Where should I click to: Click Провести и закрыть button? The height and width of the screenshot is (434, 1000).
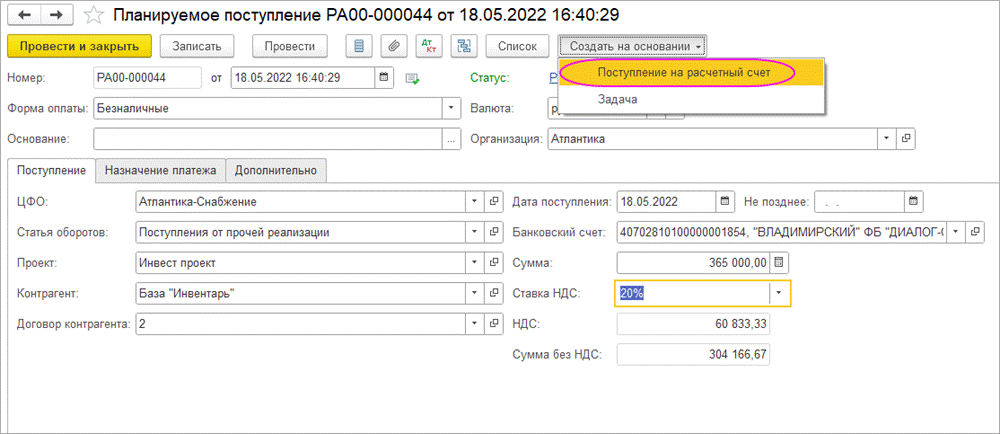coord(79,46)
